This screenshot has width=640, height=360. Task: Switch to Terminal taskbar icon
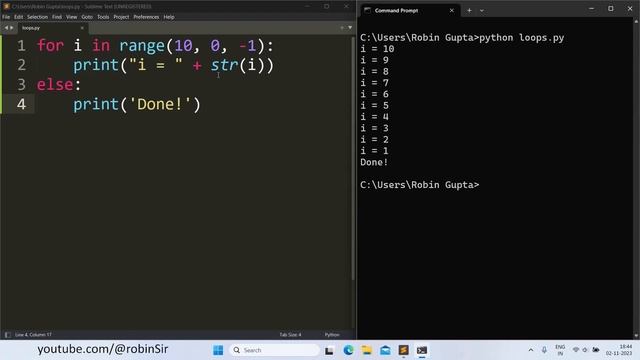point(422,350)
